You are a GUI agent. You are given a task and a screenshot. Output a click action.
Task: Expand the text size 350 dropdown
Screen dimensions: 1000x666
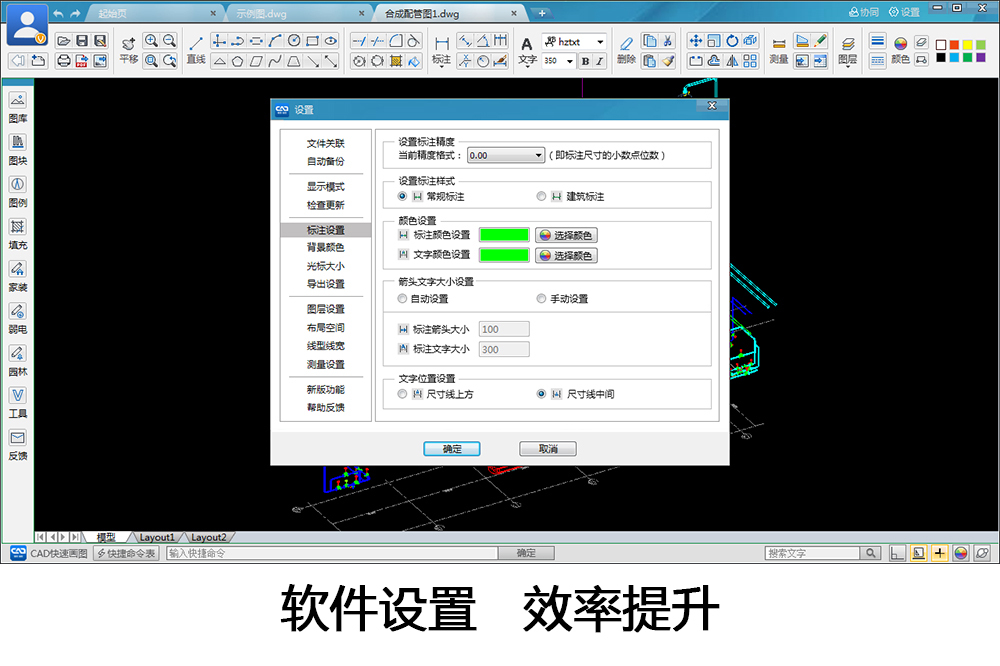point(569,61)
